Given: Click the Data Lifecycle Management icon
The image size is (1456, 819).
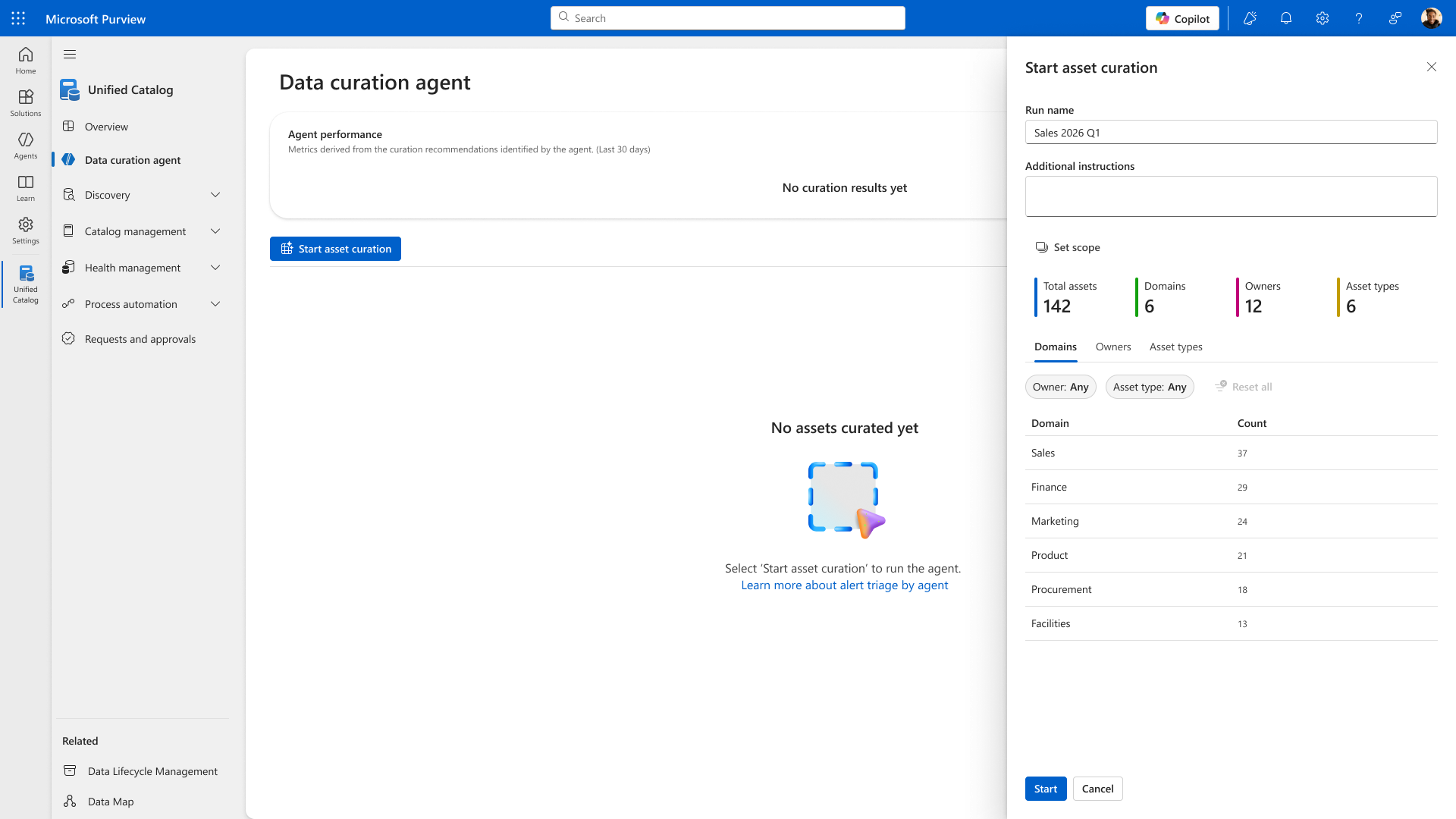Looking at the screenshot, I should point(70,770).
